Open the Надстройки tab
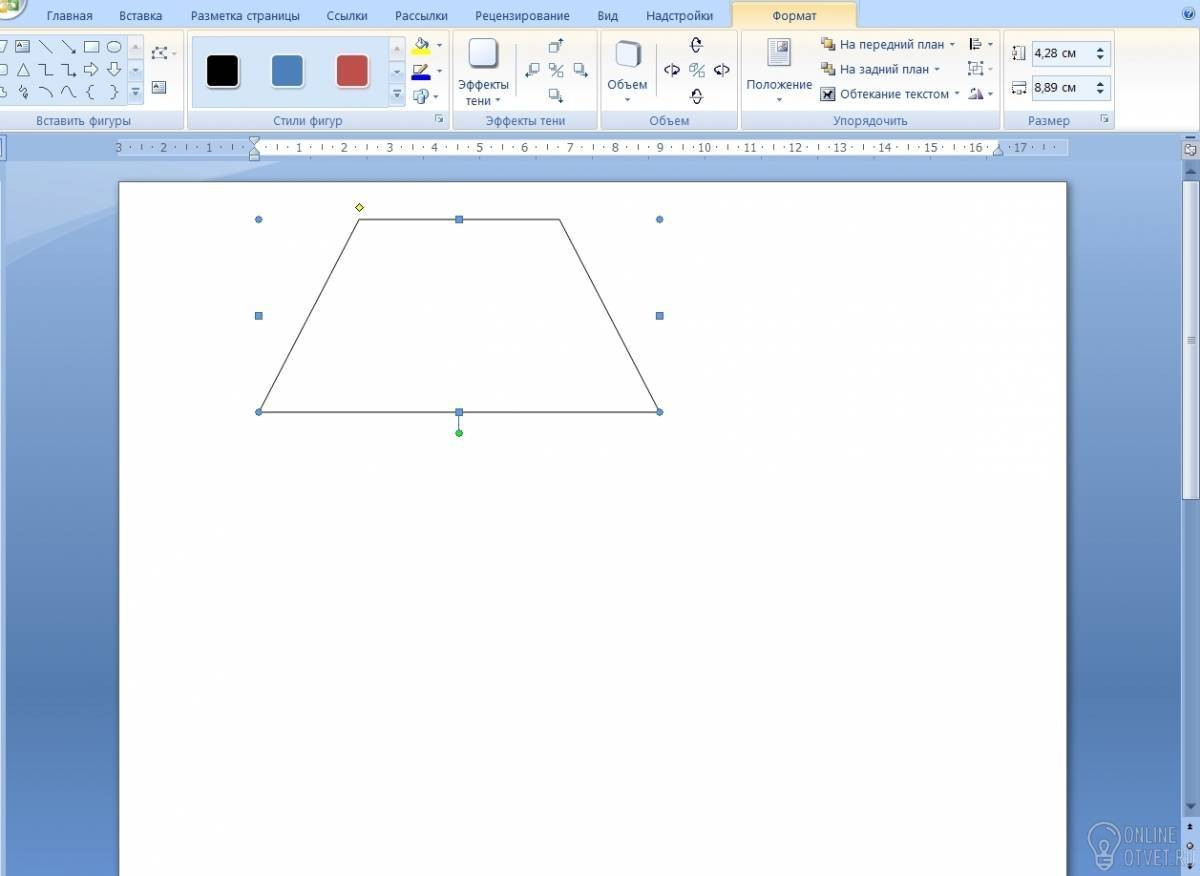Image resolution: width=1200 pixels, height=876 pixels. (680, 16)
